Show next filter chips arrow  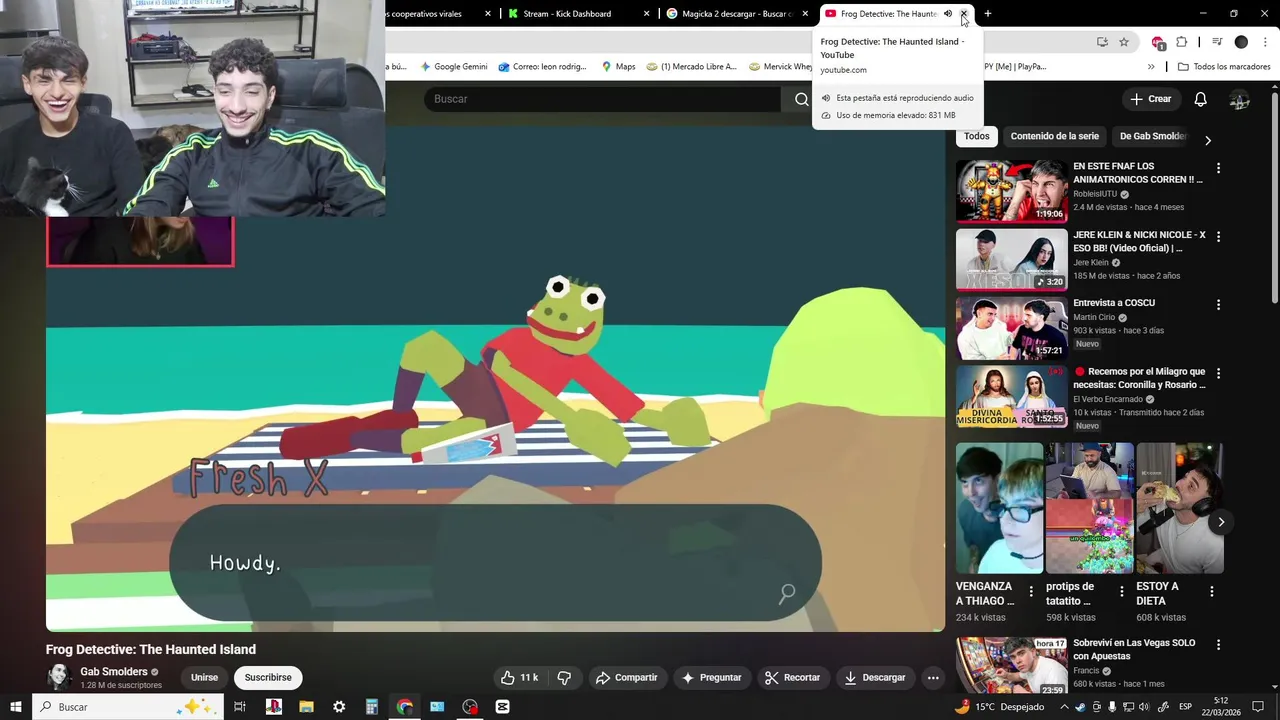[1207, 140]
